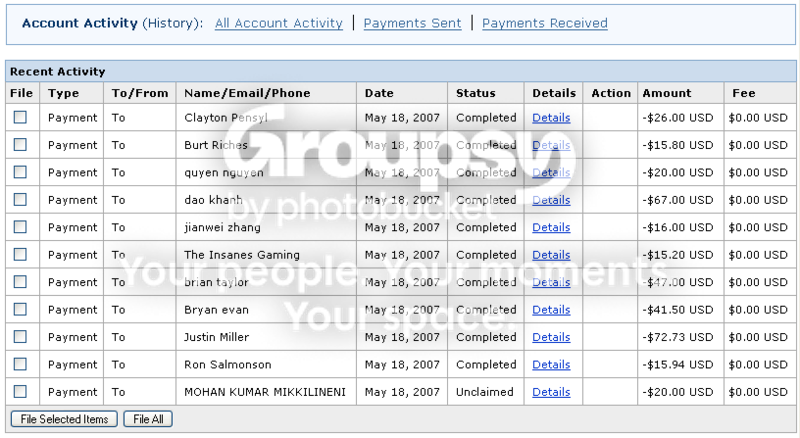
Task: Click the -$15.94 USD amount
Action: point(678,364)
